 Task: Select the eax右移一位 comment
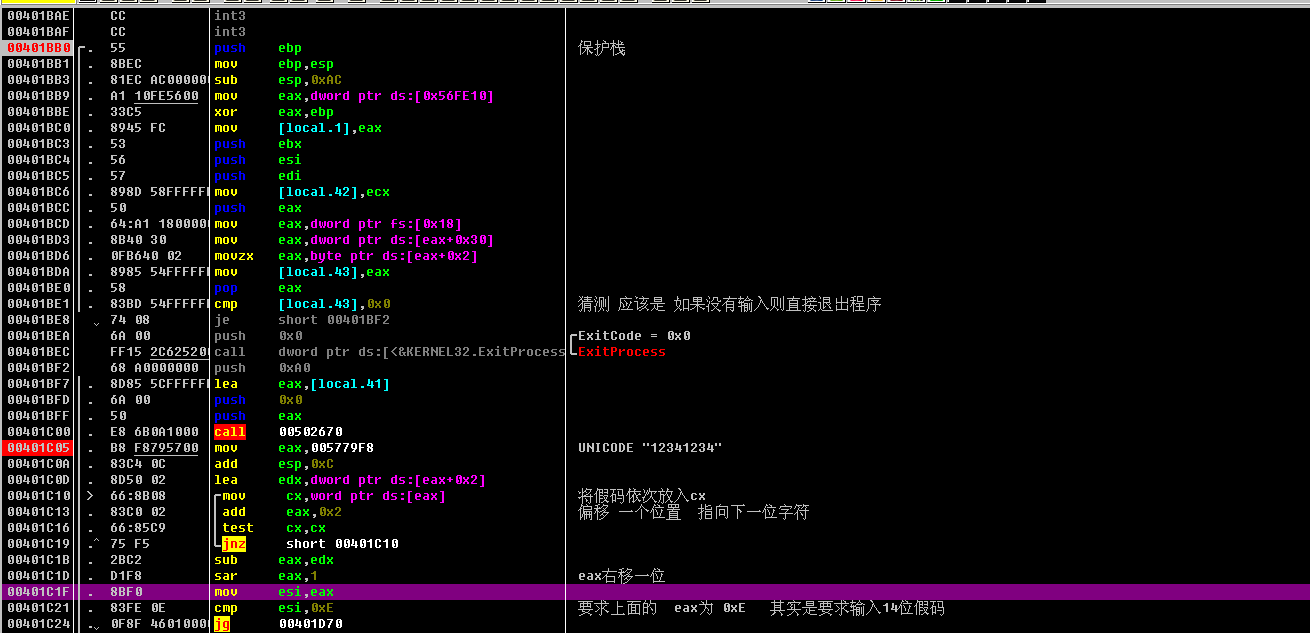click(x=621, y=576)
